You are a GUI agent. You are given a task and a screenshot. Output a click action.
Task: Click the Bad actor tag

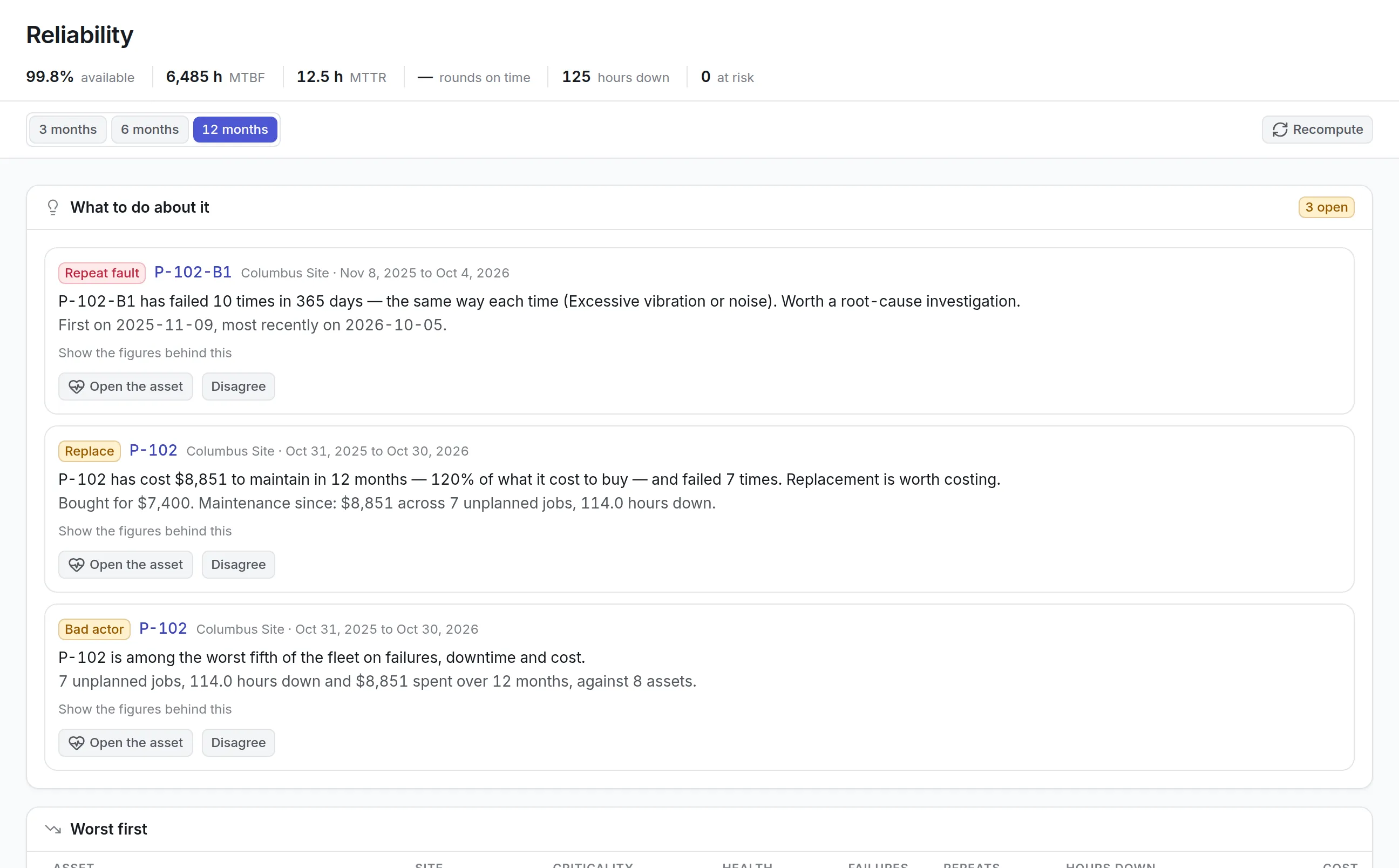(x=94, y=629)
